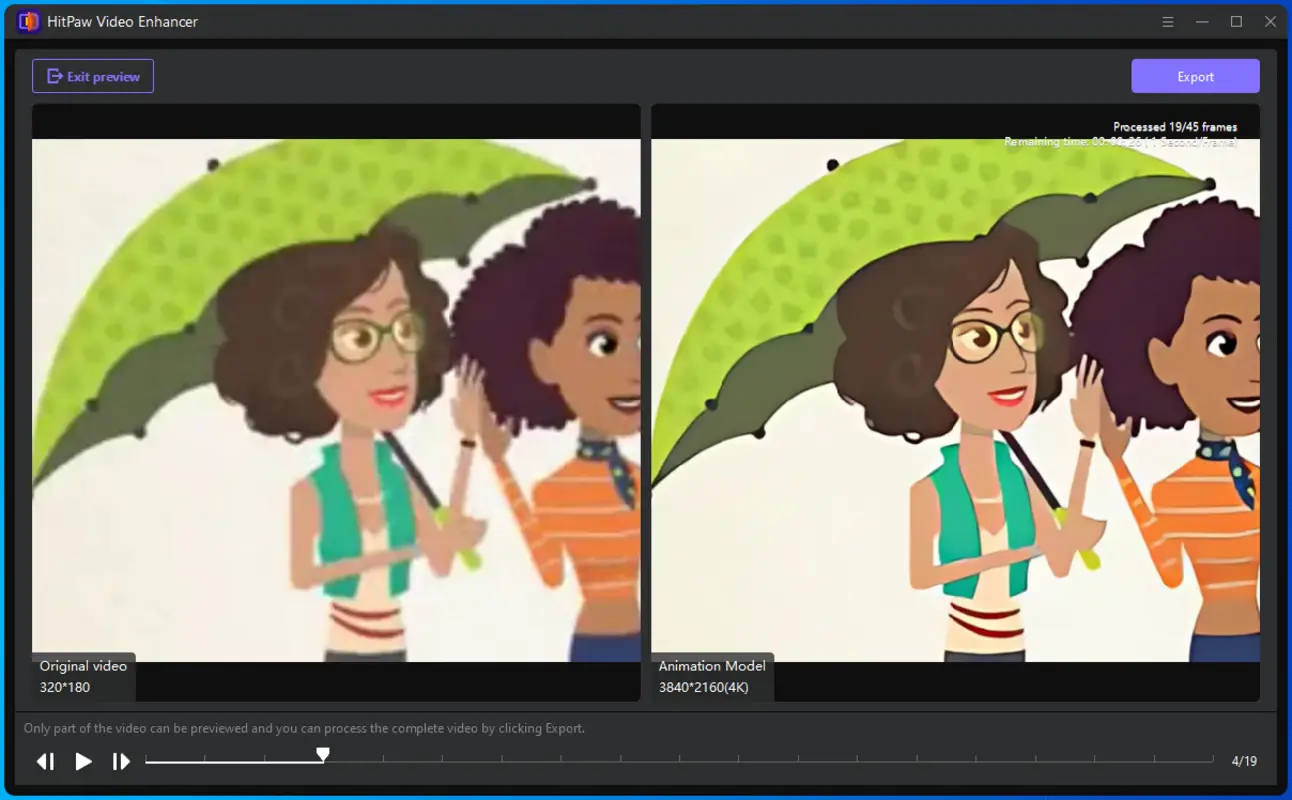Click the Animation Model enhanced preview
The width and height of the screenshot is (1292, 800).
(x=956, y=400)
